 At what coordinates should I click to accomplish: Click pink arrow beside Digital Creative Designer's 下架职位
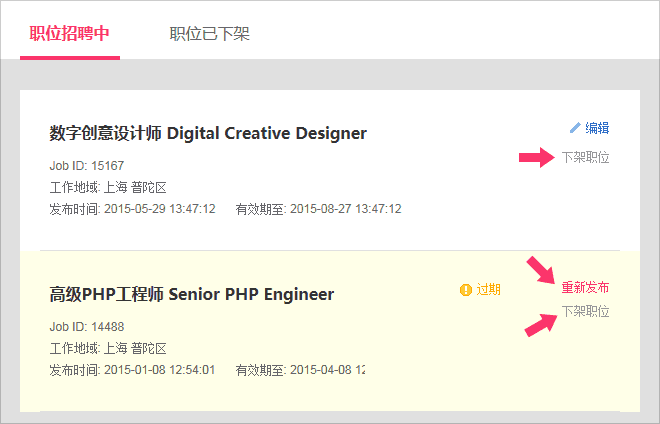tap(536, 157)
